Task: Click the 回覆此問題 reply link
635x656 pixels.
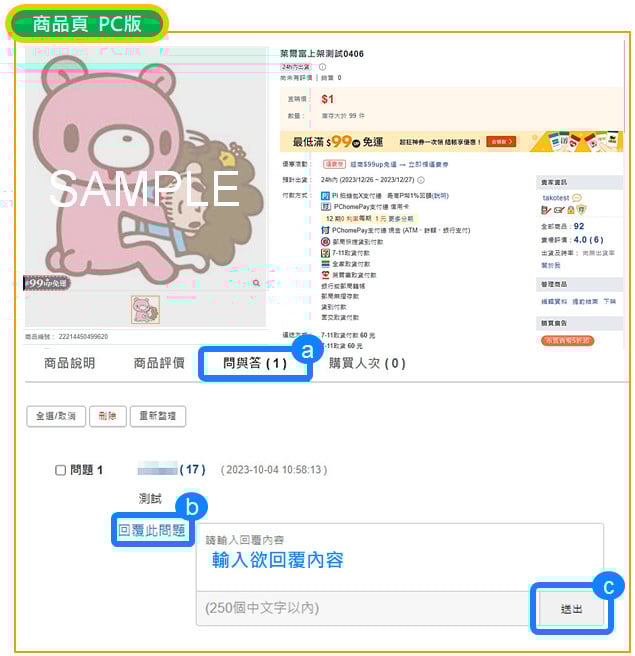Action: pos(151,530)
